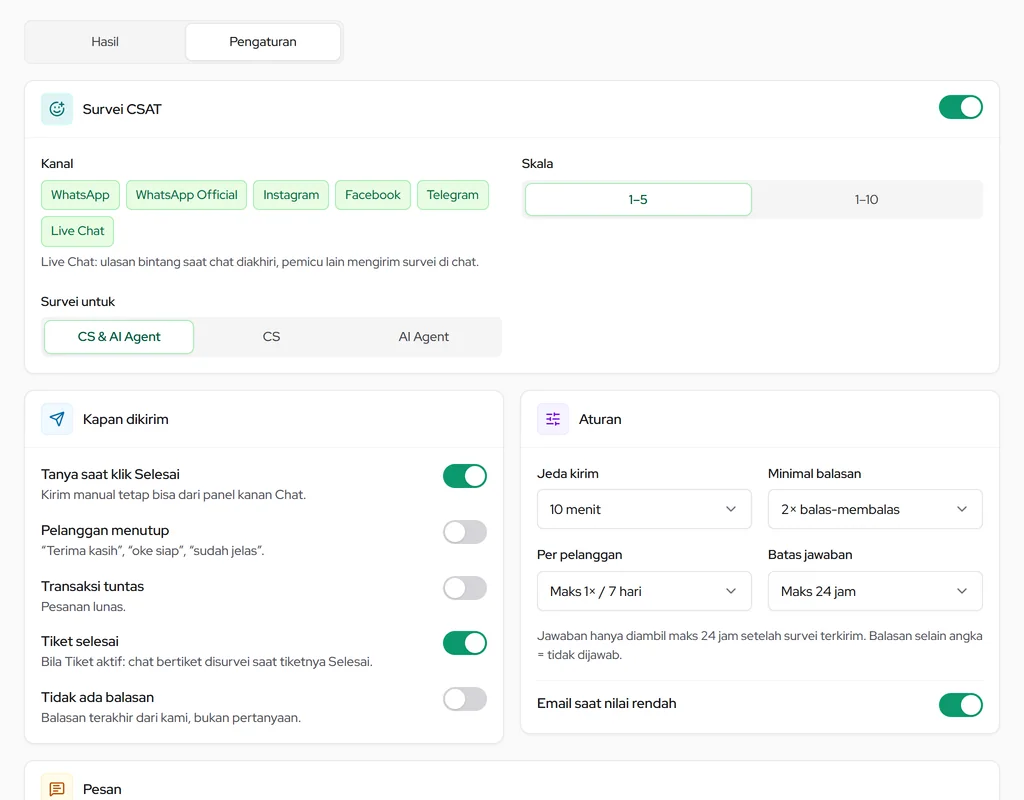Enable the Transaksi tuntas switch
Image resolution: width=1024 pixels, height=800 pixels.
(x=465, y=588)
